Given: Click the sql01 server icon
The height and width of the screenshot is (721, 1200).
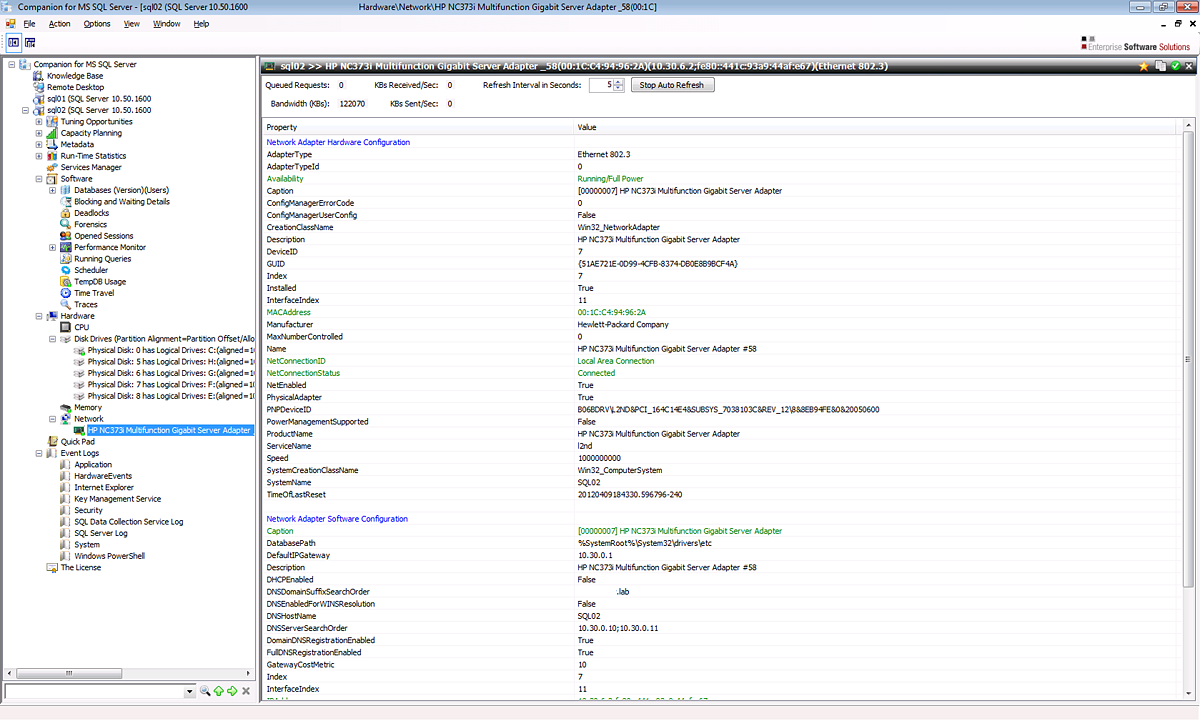Looking at the screenshot, I should pyautogui.click(x=39, y=99).
